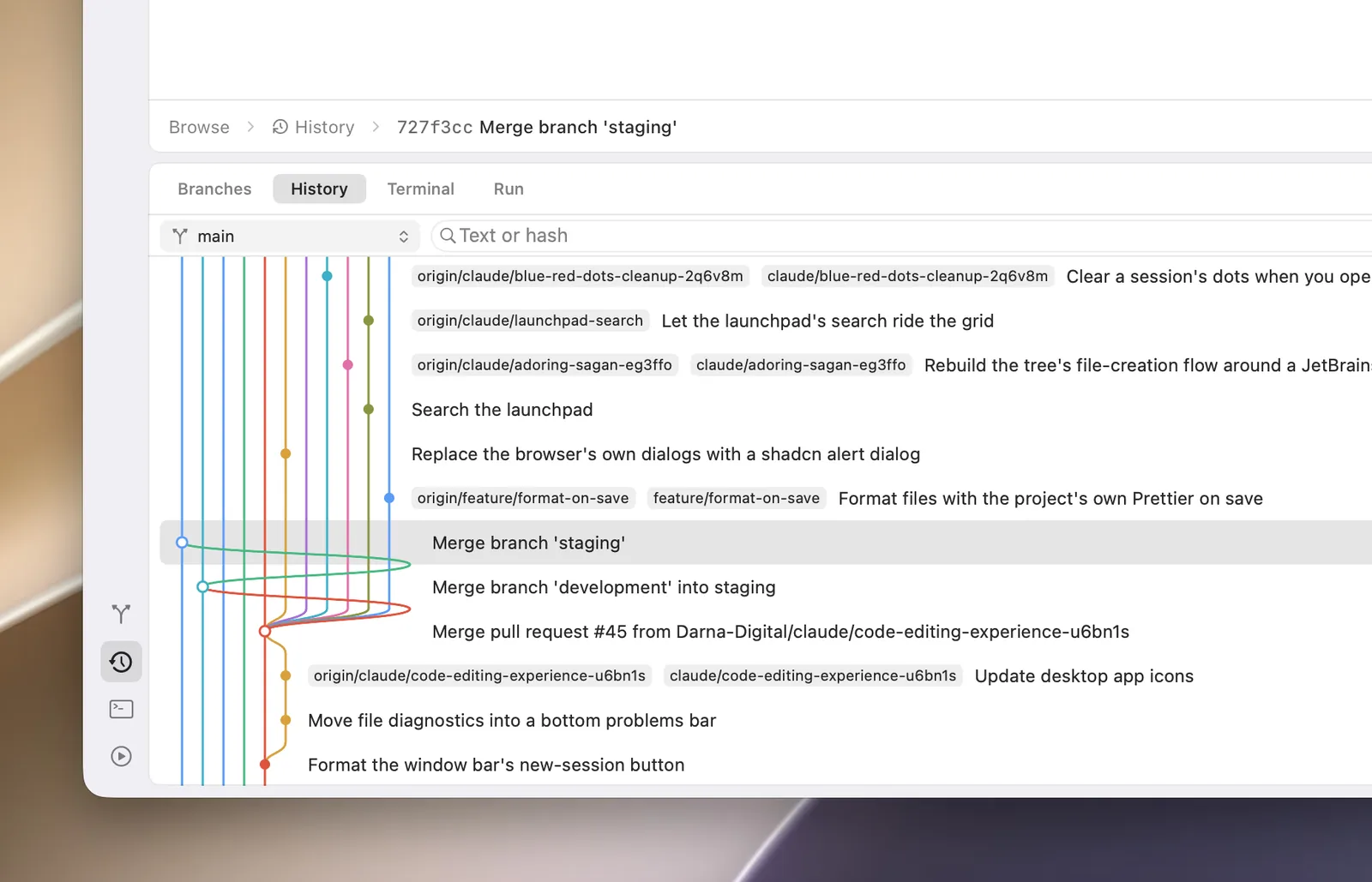Open the main branch dropdown
Viewport: 1372px width, 882px height.
[x=290, y=236]
